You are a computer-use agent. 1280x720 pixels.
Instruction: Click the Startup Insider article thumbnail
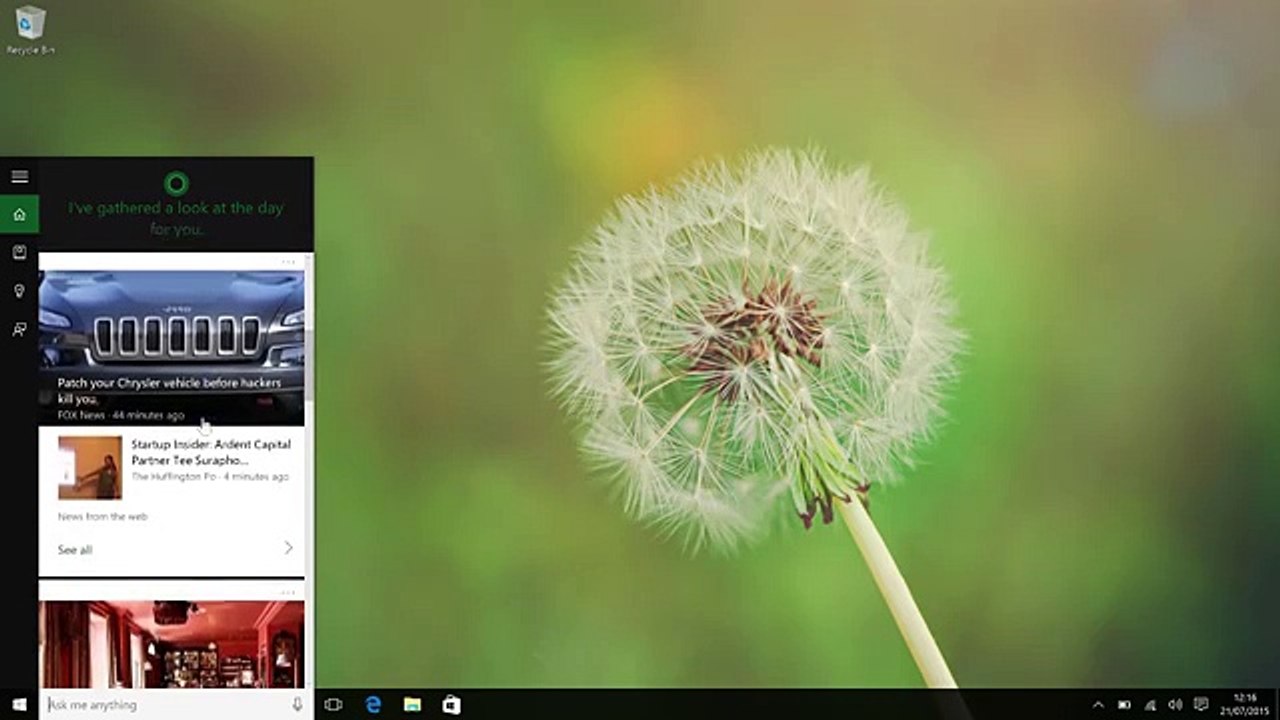(x=90, y=467)
